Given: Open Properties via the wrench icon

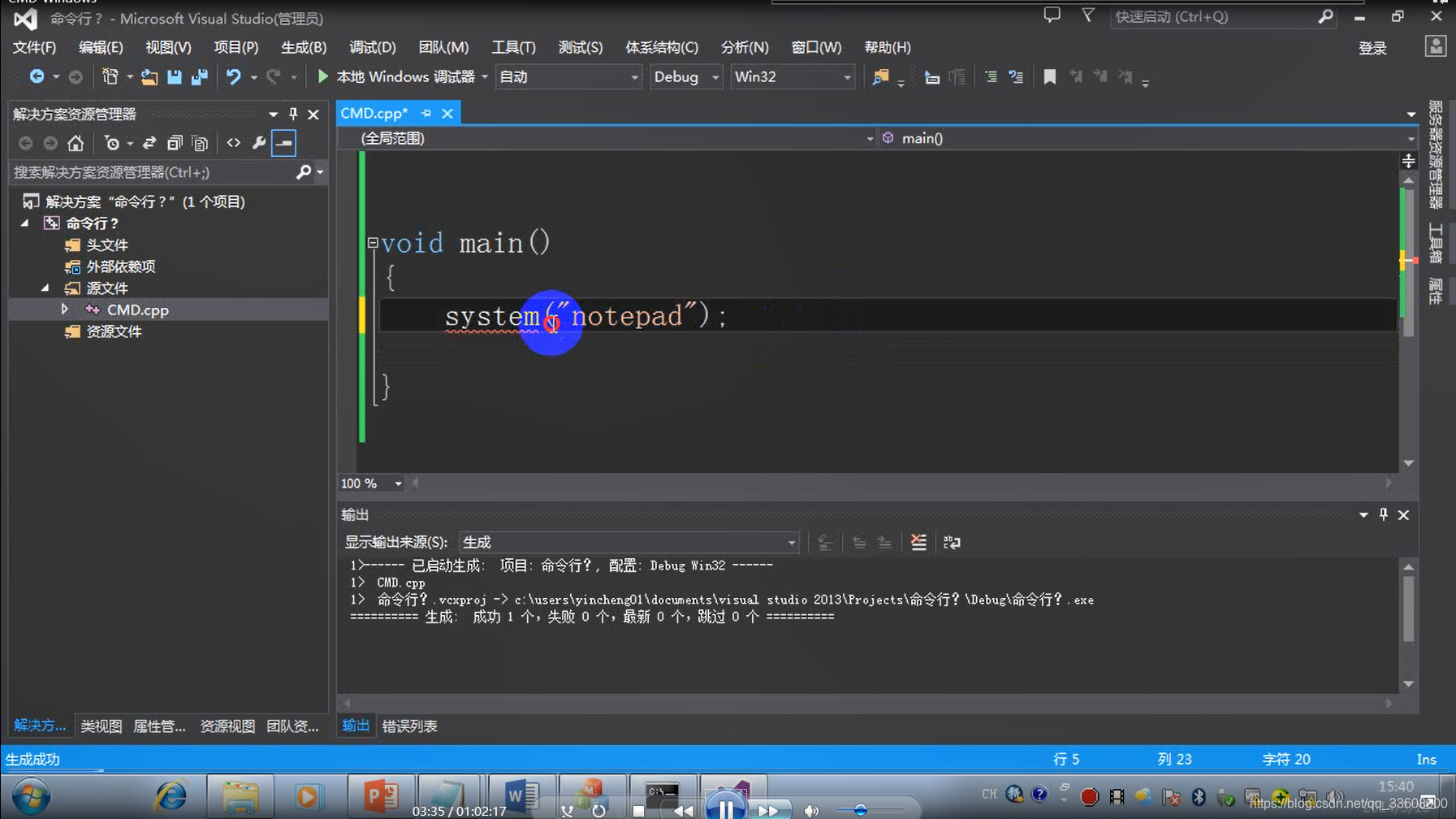Looking at the screenshot, I should [259, 143].
